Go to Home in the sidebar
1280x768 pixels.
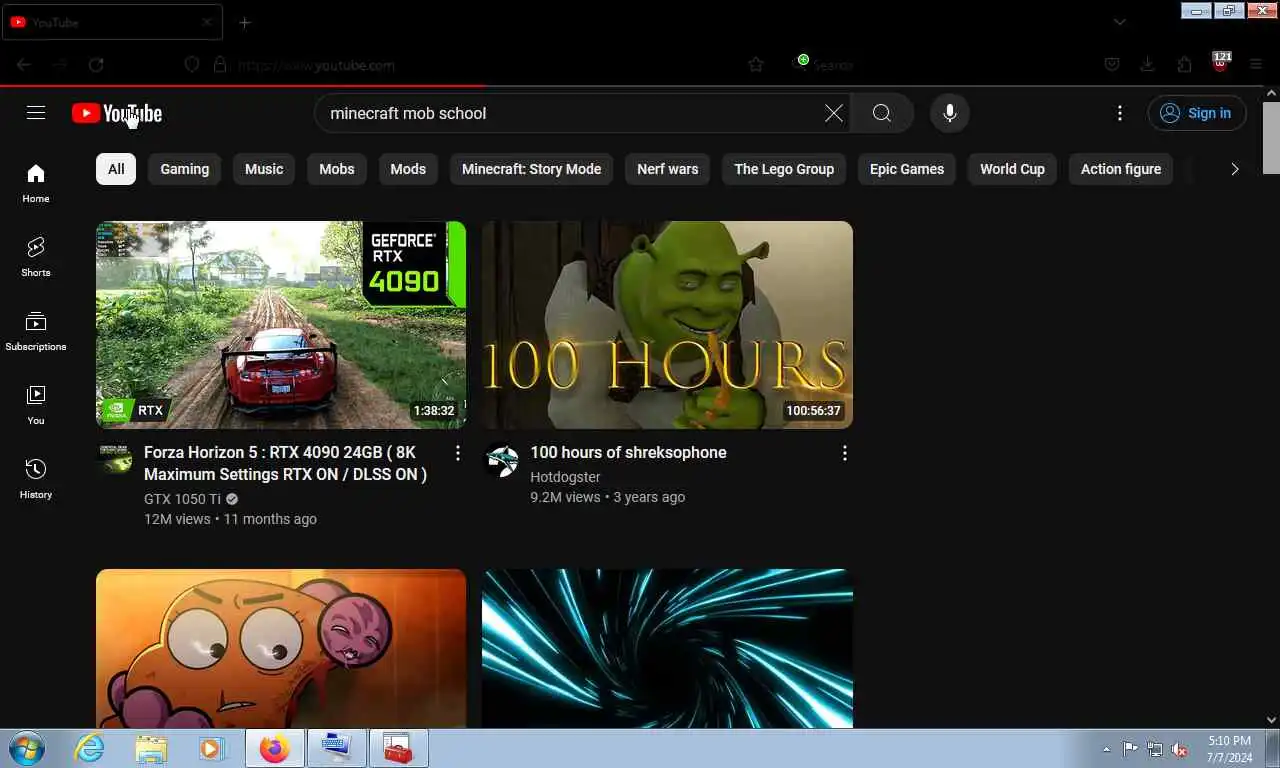36,183
